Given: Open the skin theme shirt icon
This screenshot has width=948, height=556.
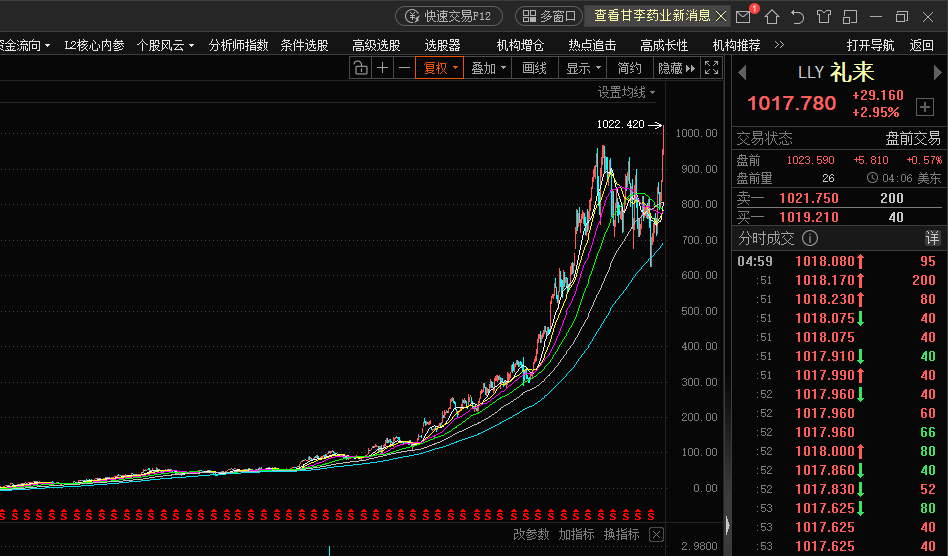Looking at the screenshot, I should 823,17.
